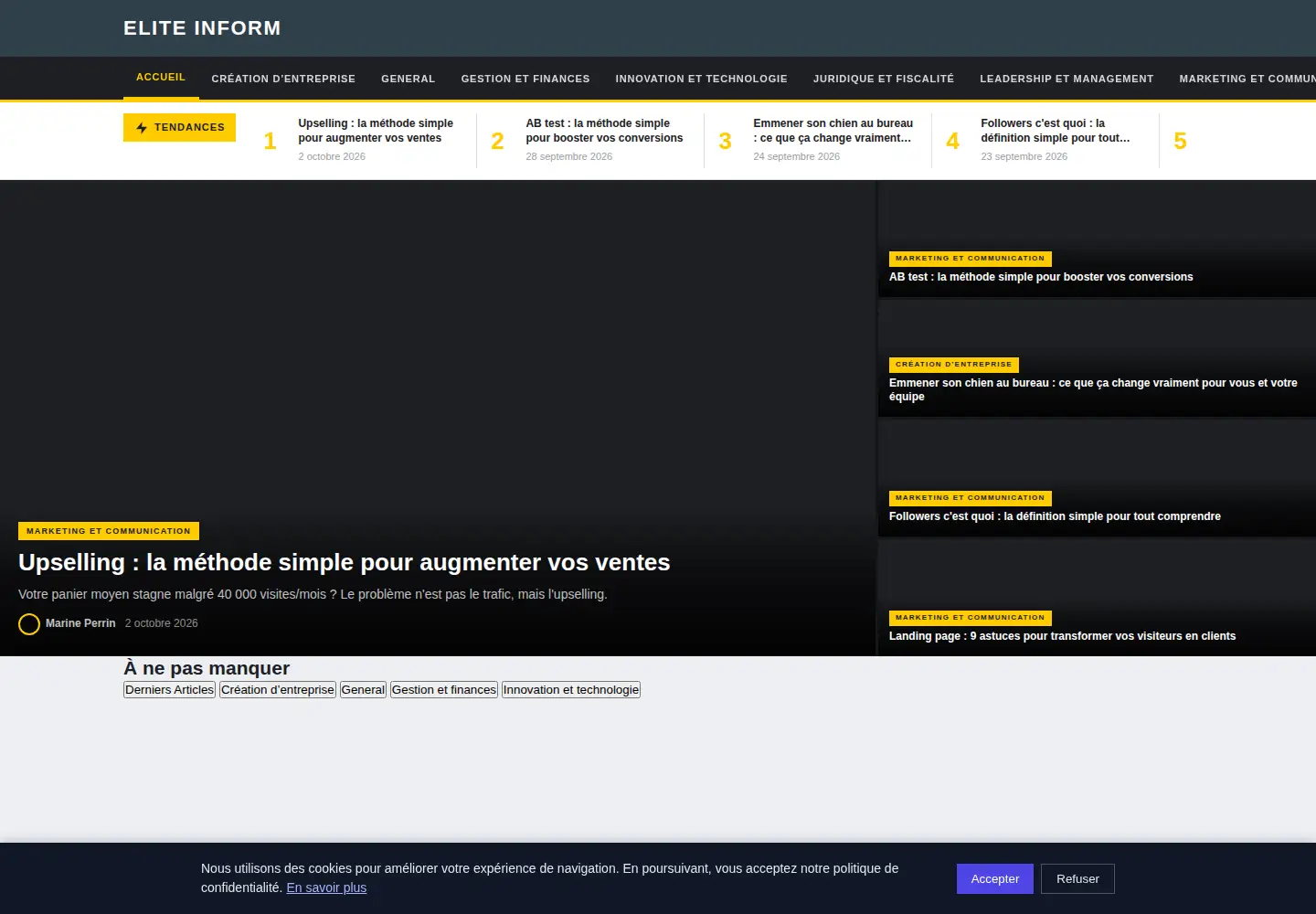Open Leadership et Management section
The height and width of the screenshot is (914, 1316).
(x=1067, y=79)
